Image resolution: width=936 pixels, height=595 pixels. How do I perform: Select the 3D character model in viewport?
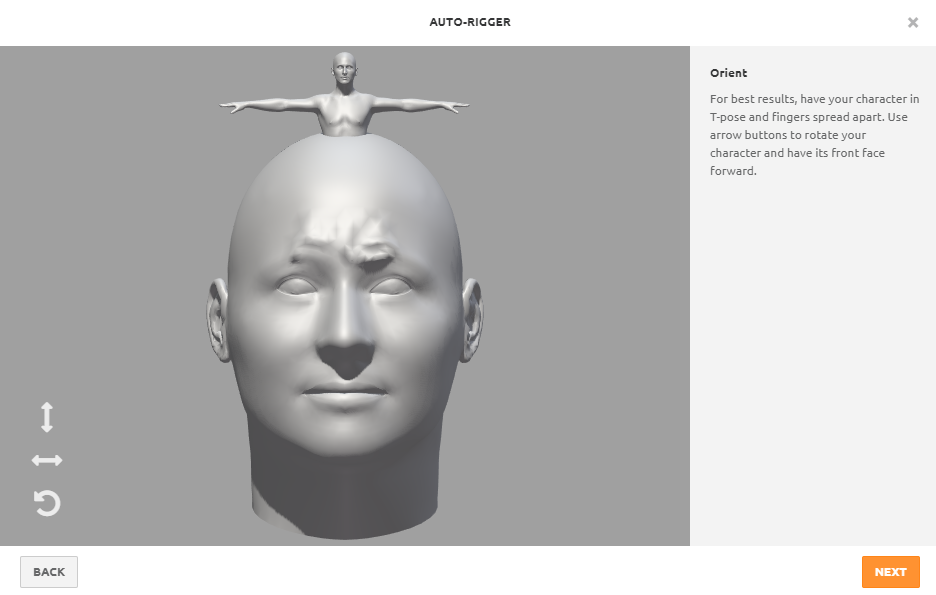[345, 295]
